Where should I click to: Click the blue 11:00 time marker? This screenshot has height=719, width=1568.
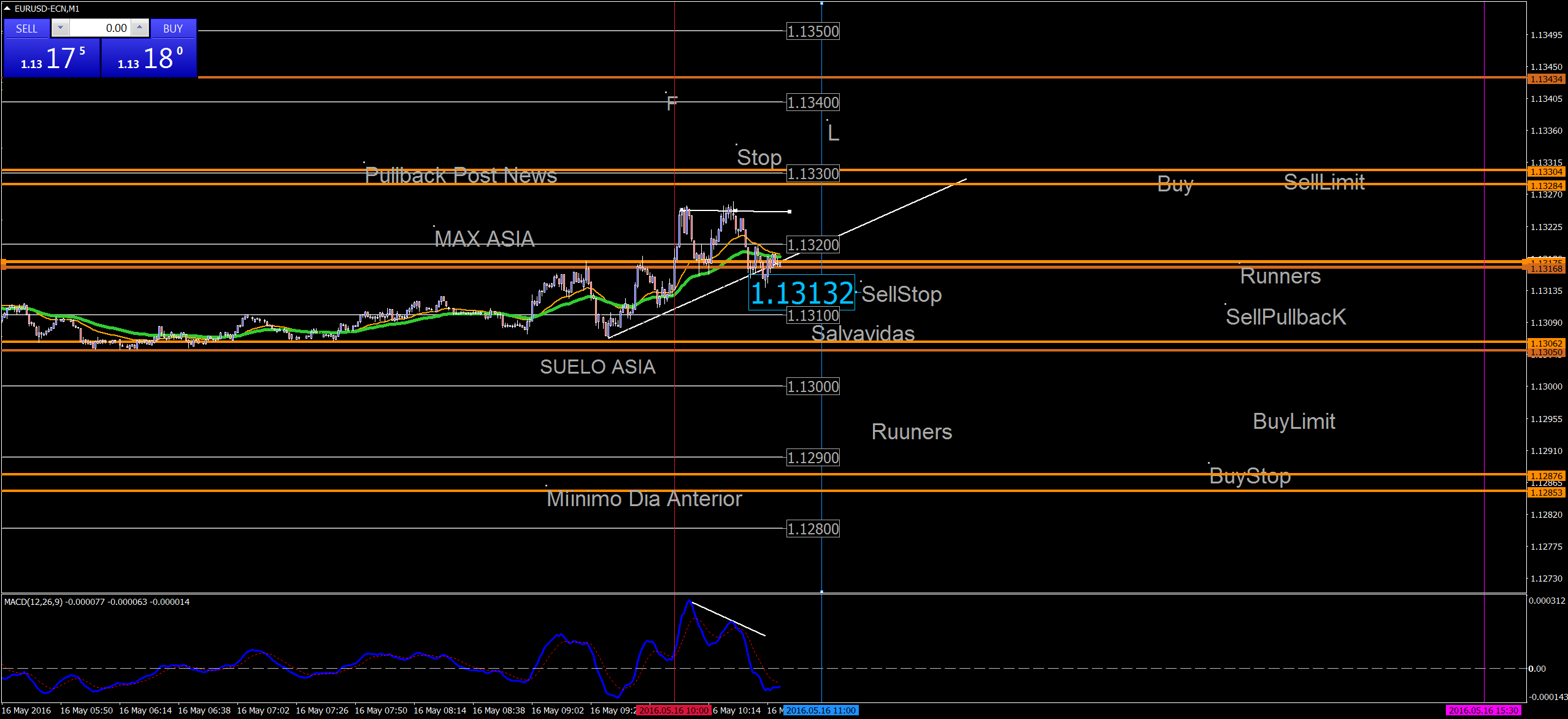pos(821,710)
